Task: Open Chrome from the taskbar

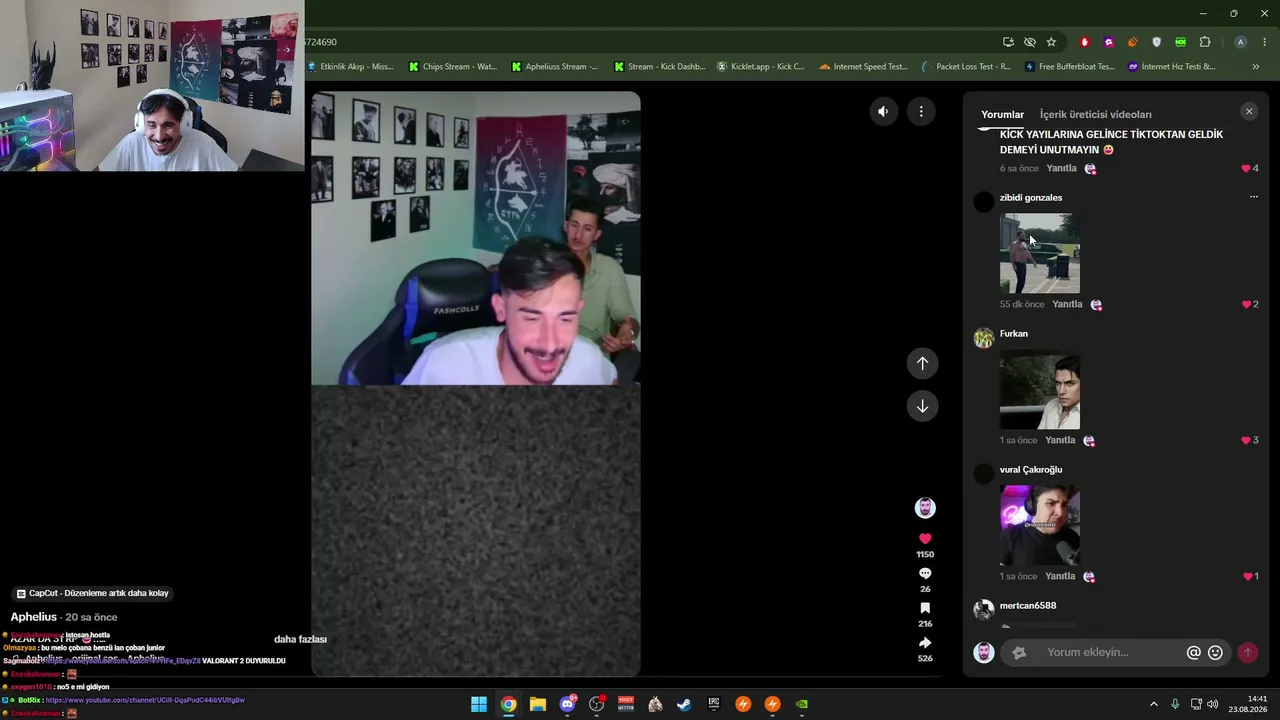Action: (508, 704)
